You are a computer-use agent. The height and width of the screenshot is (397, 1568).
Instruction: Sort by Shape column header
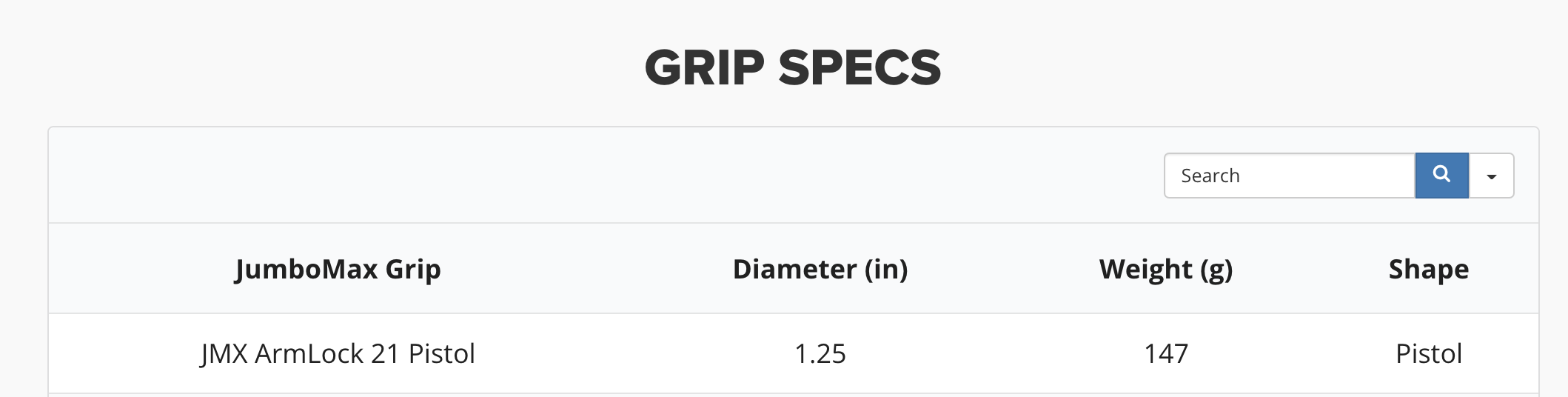[1429, 269]
